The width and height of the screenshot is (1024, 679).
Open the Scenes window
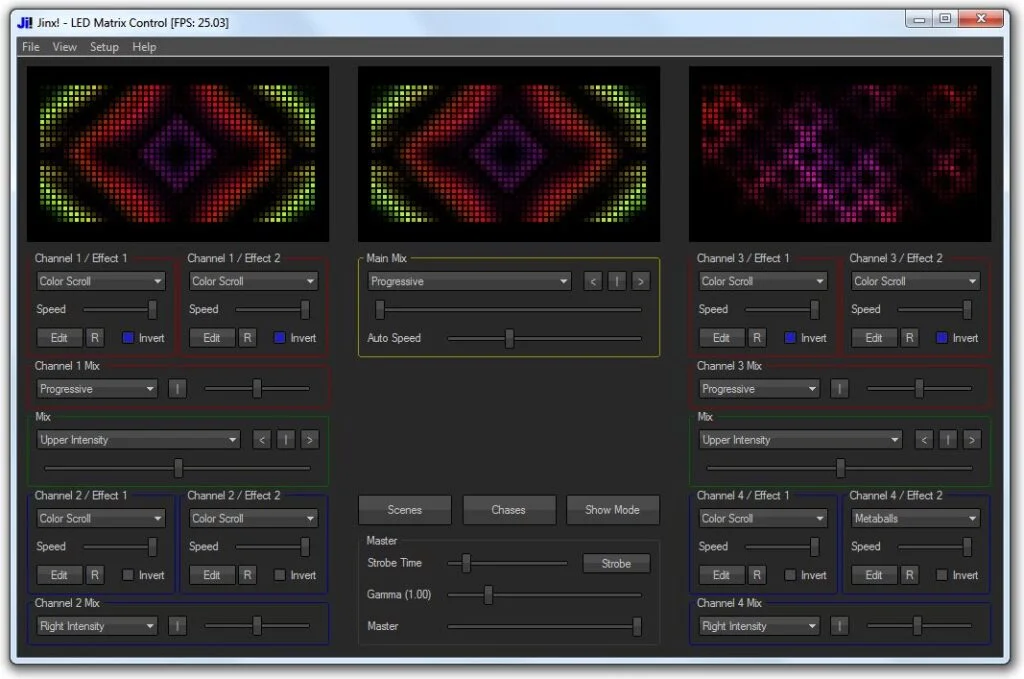(x=405, y=510)
